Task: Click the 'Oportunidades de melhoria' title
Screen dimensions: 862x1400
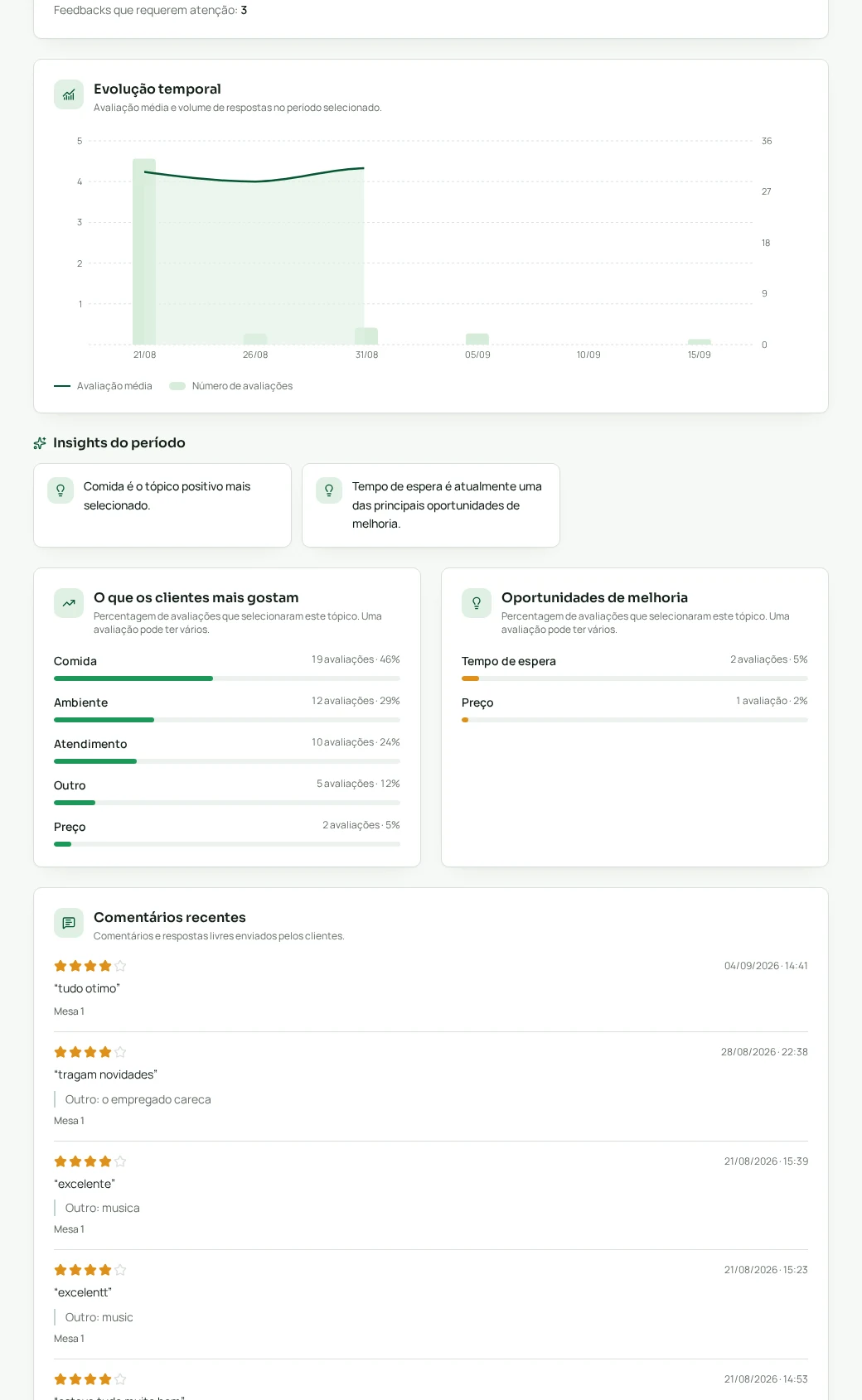Action: pos(595,597)
